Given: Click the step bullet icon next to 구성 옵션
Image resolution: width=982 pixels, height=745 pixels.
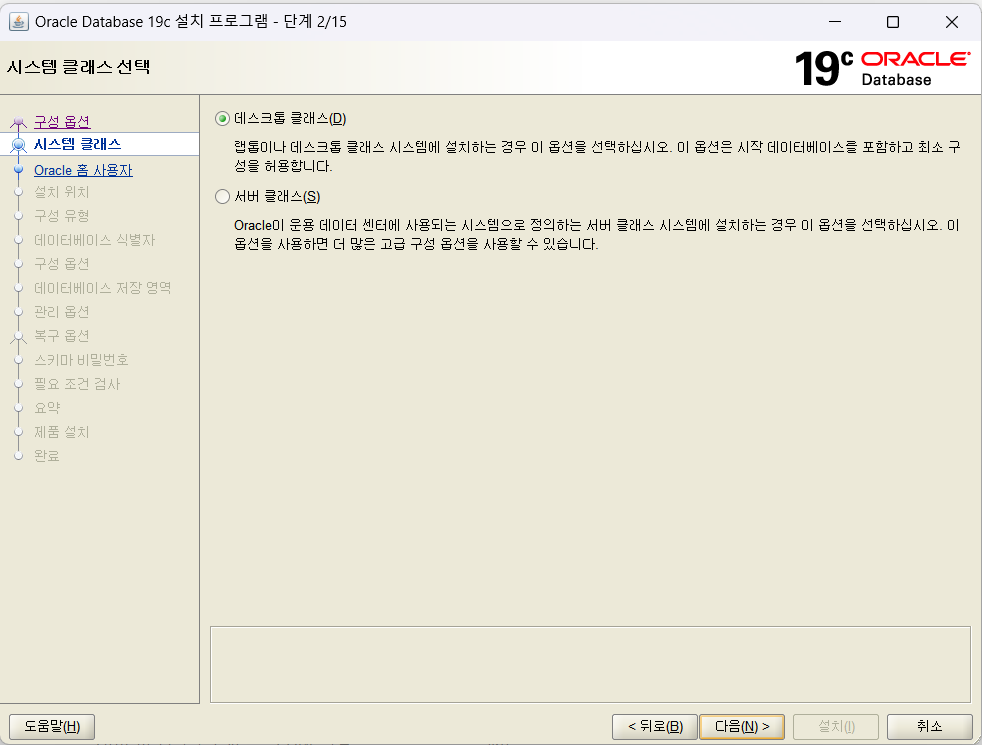Looking at the screenshot, I should (x=19, y=121).
